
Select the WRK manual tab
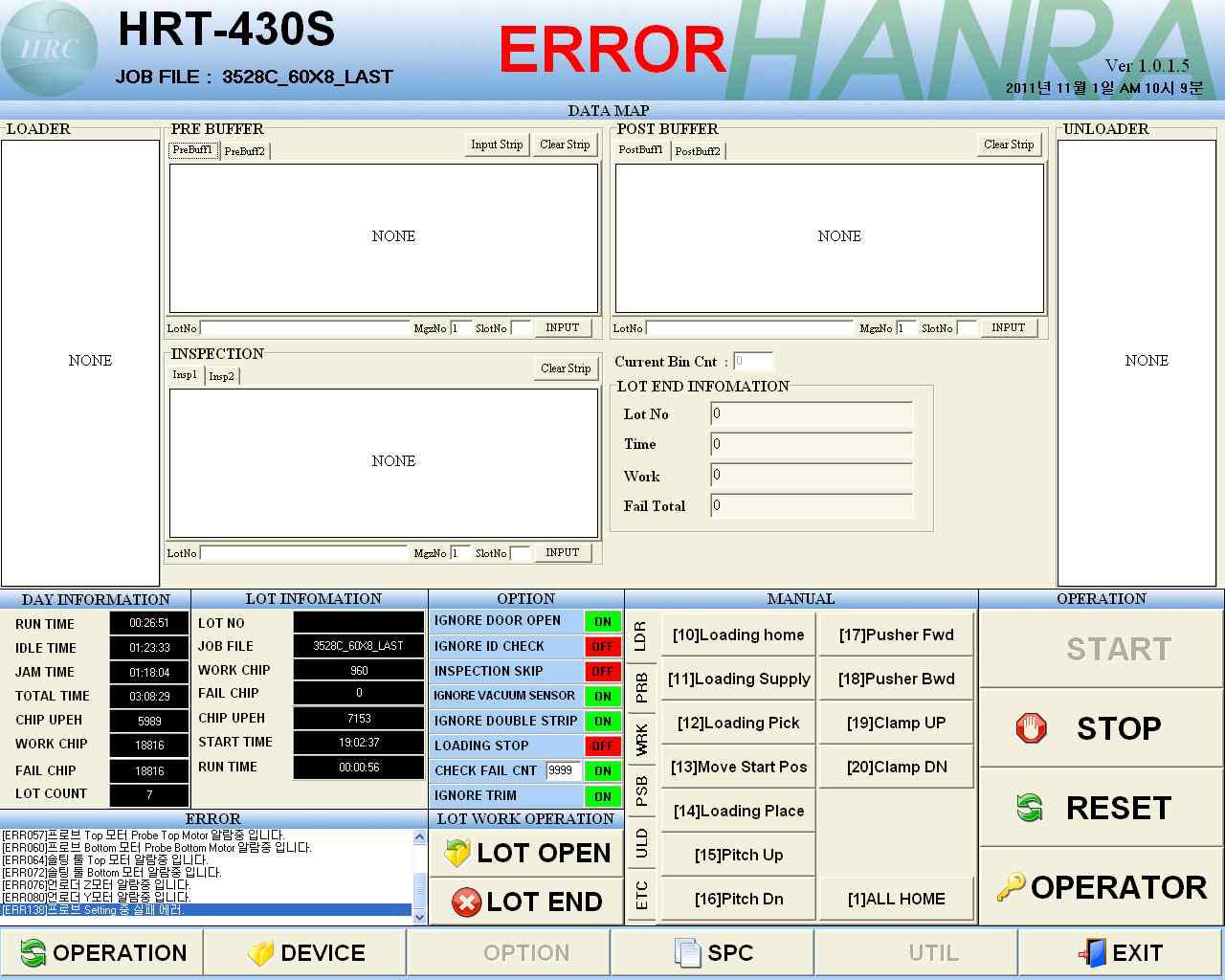click(x=641, y=739)
